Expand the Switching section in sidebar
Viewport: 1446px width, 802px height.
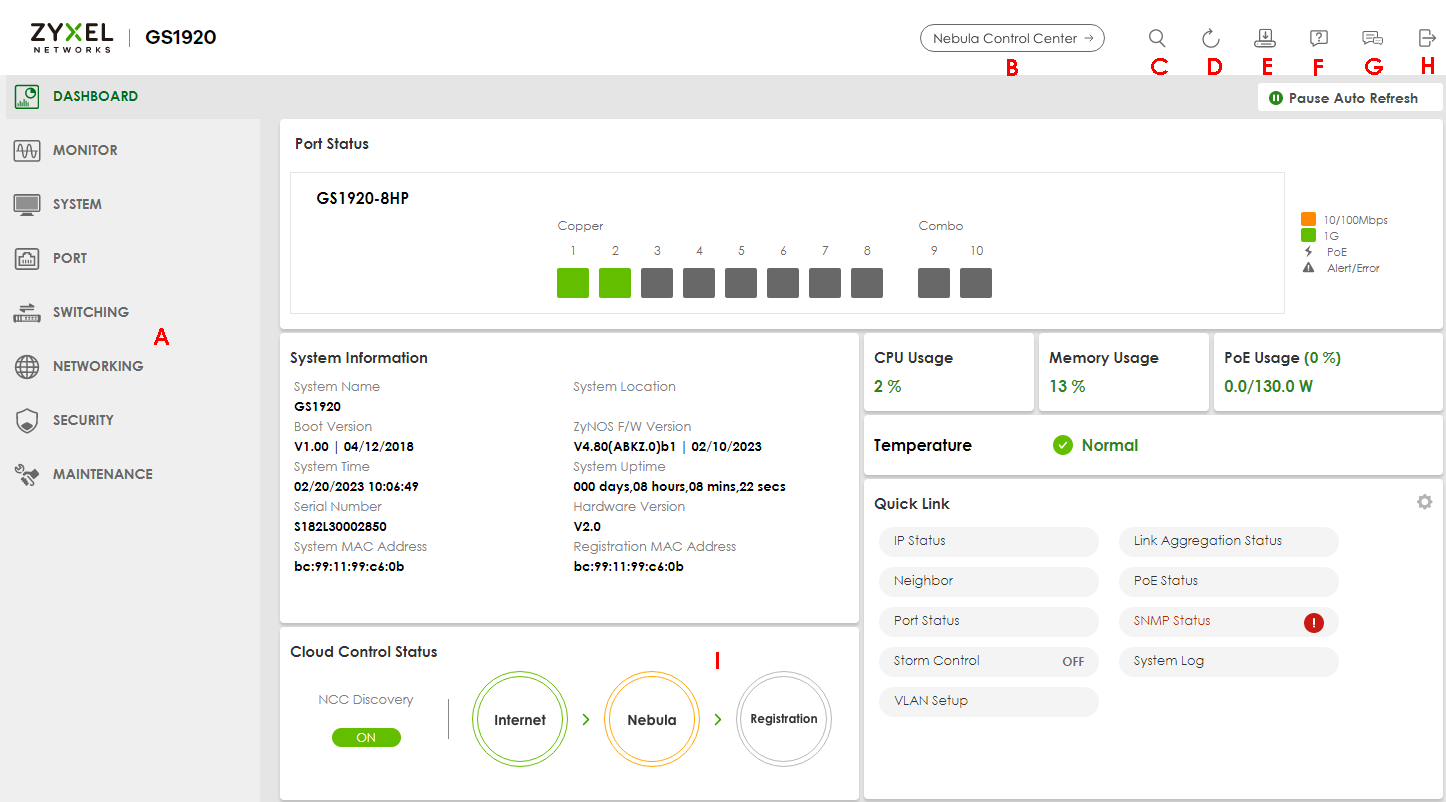point(90,312)
